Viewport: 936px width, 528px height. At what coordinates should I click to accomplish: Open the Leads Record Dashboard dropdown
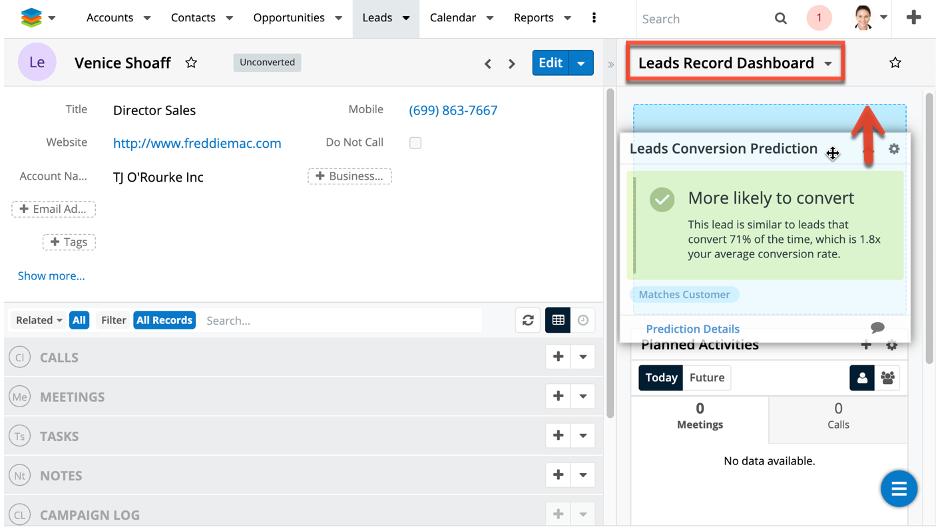828,63
